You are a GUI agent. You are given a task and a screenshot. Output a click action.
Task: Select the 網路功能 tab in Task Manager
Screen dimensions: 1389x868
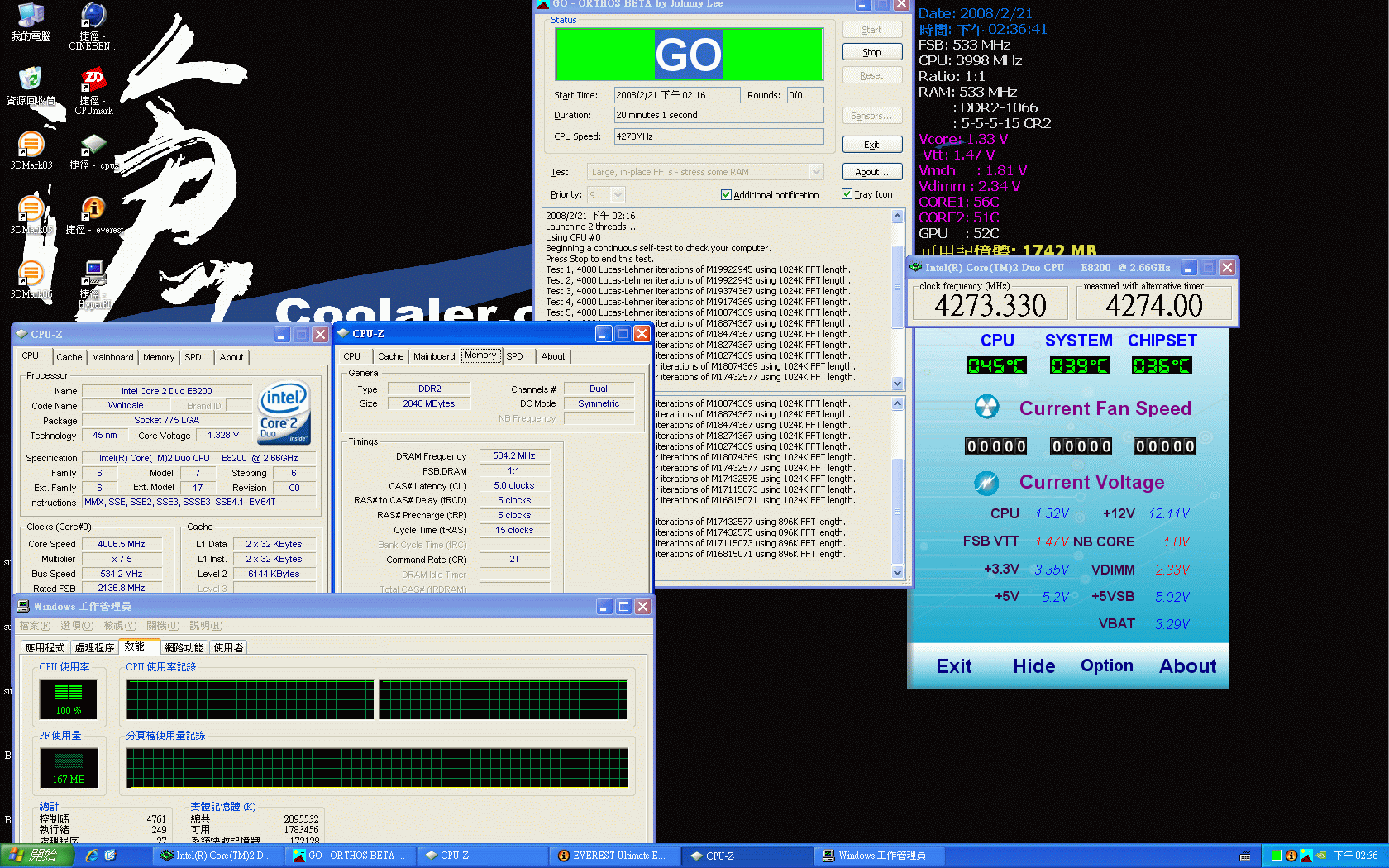point(184,647)
